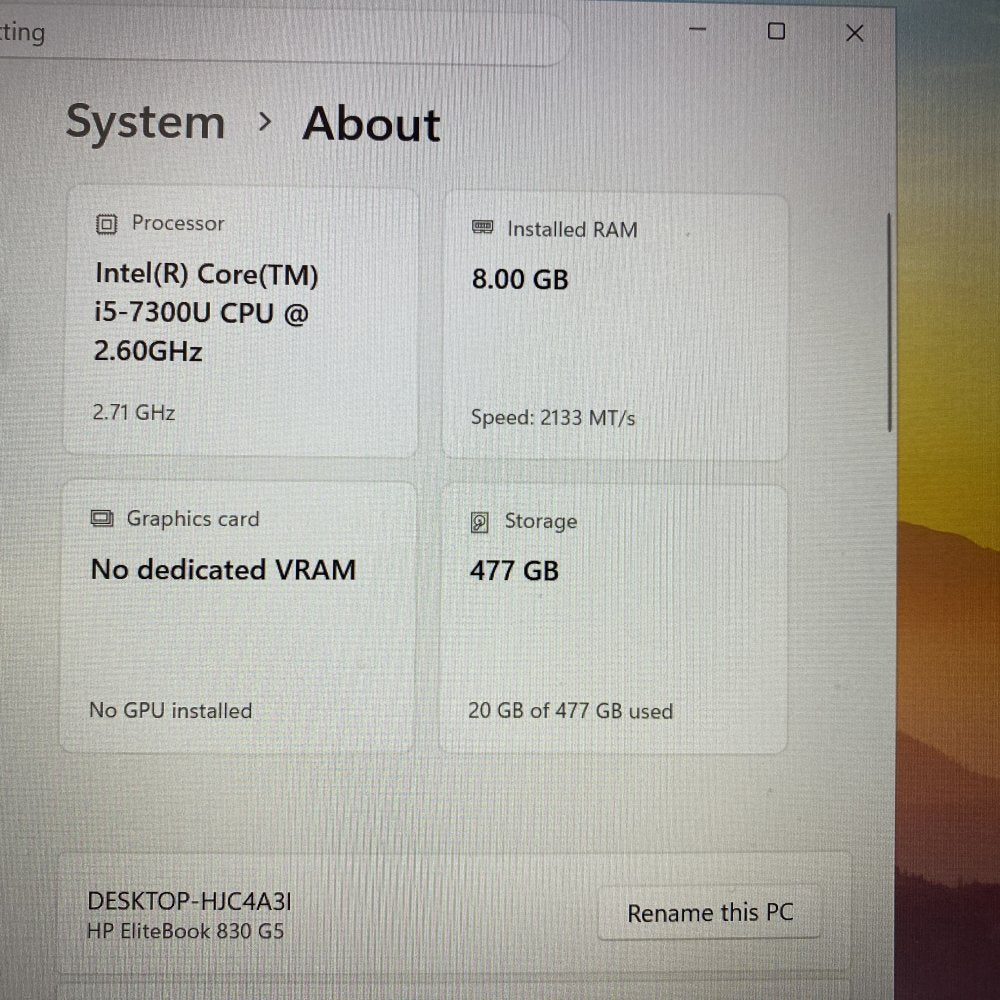Viewport: 1000px width, 1000px height.
Task: Click the About page heading
Action: (x=371, y=124)
